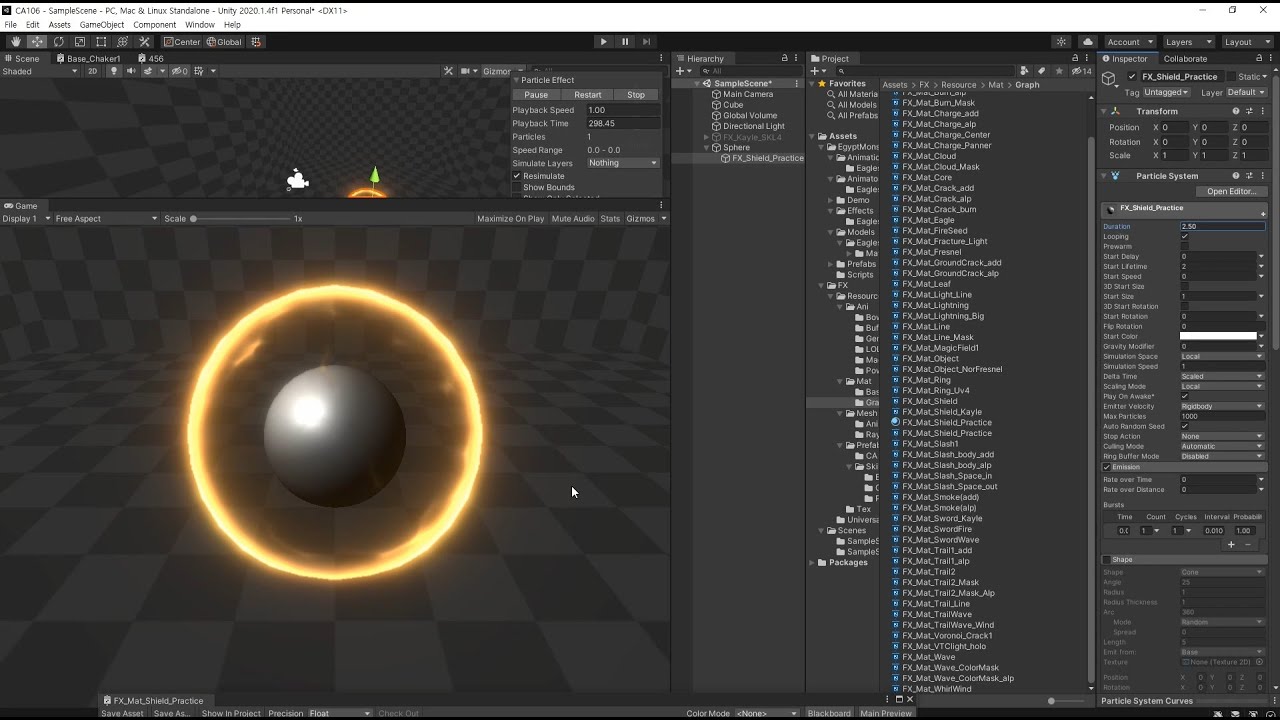Screen dimensions: 1280x720
Task: Adjust the Game view Scale slider
Action: click(240, 219)
